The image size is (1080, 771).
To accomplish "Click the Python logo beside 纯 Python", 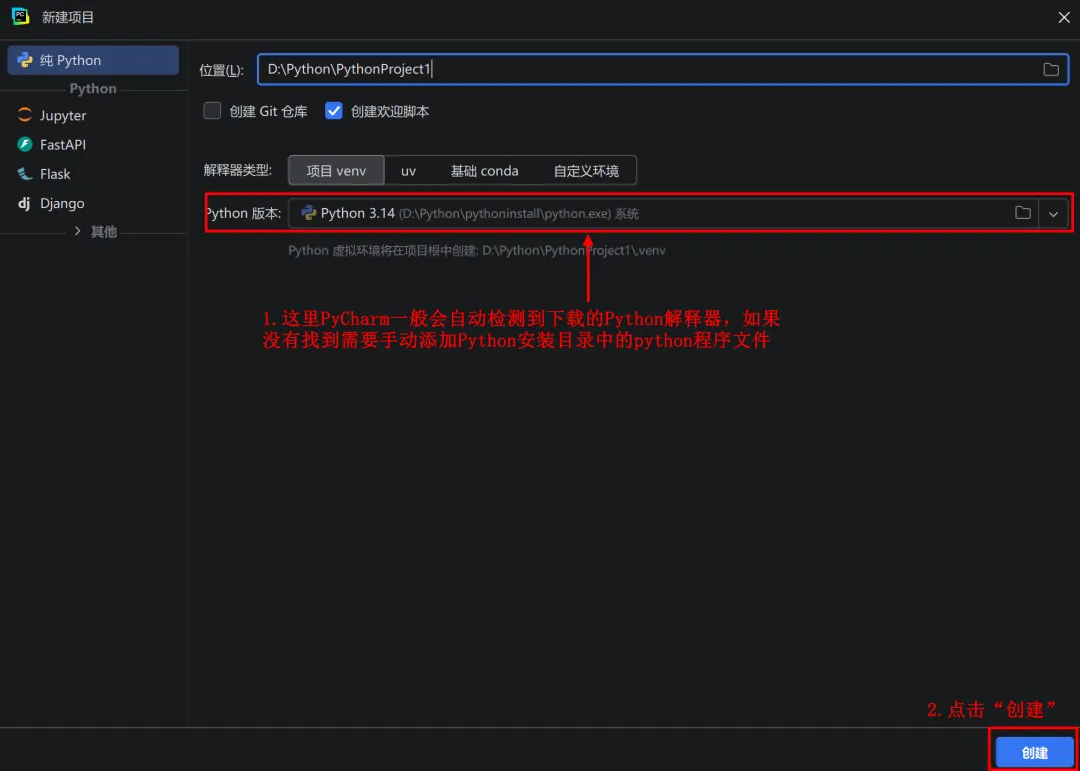I will pyautogui.click(x=25, y=60).
